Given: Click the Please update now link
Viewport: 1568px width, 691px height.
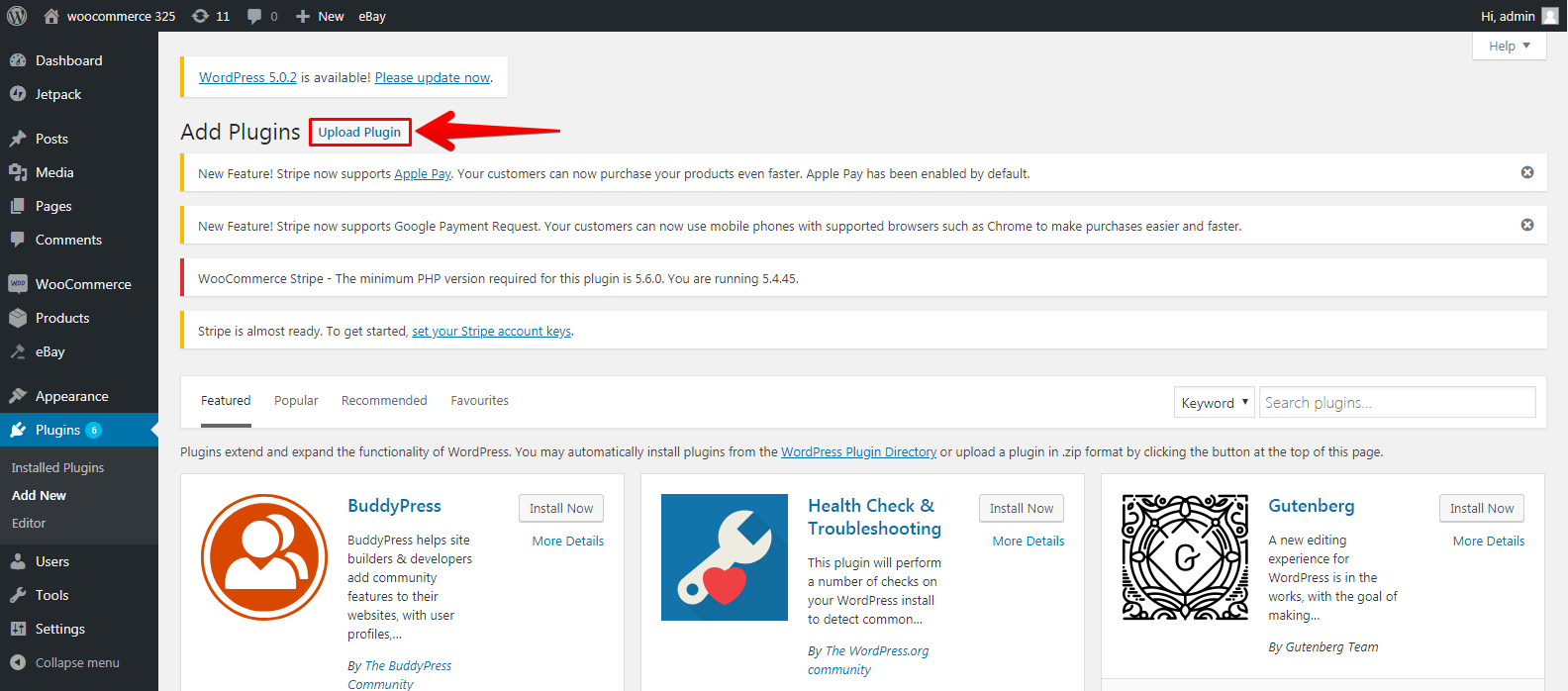Looking at the screenshot, I should (433, 77).
